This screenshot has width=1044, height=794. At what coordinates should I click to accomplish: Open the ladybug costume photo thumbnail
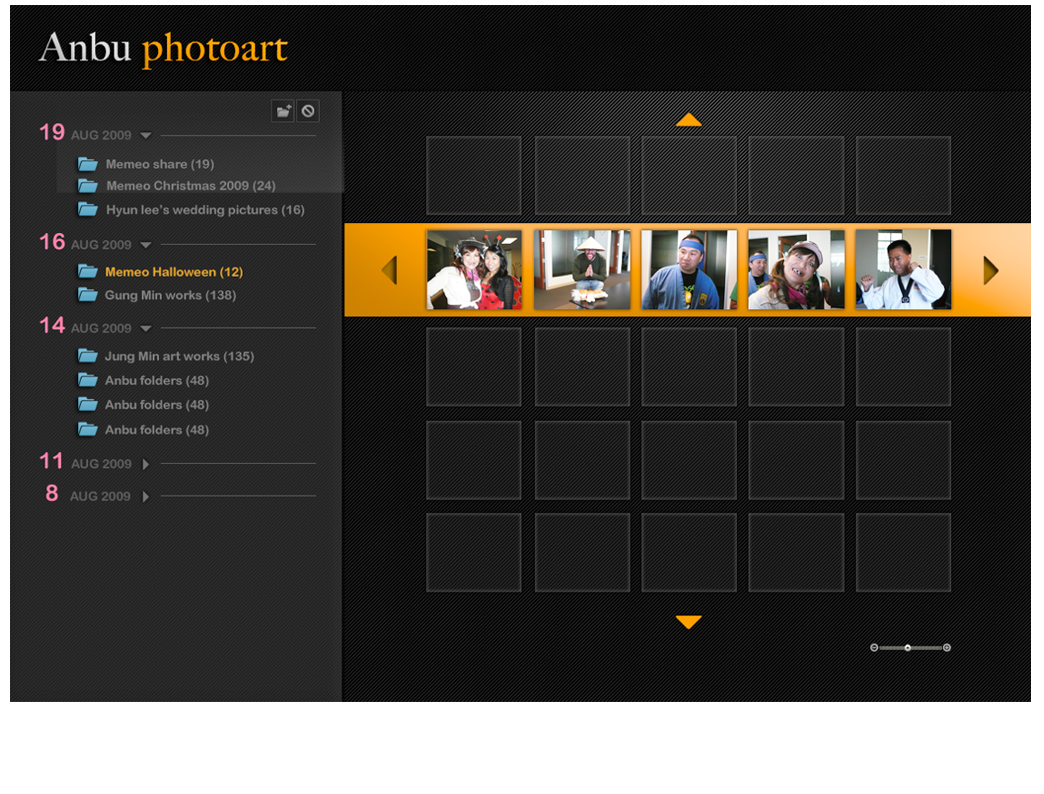[x=474, y=270]
